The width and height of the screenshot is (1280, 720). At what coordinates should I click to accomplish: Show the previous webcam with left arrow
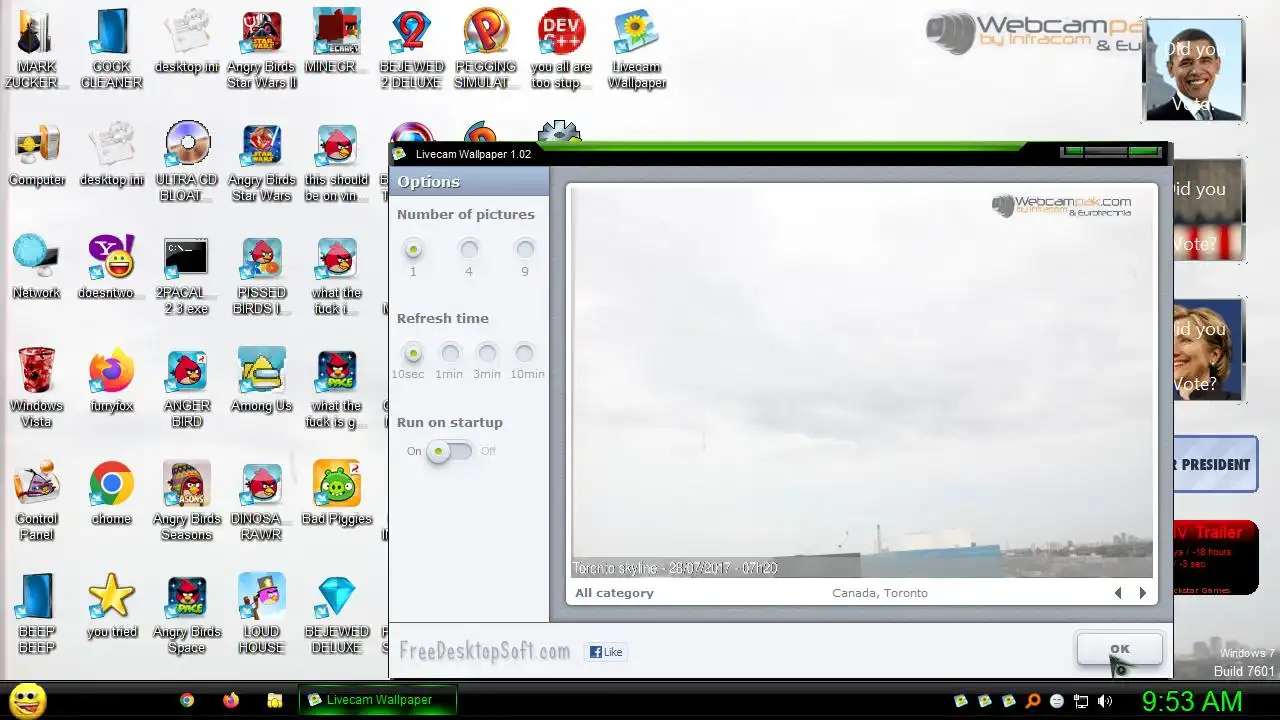tap(1118, 593)
